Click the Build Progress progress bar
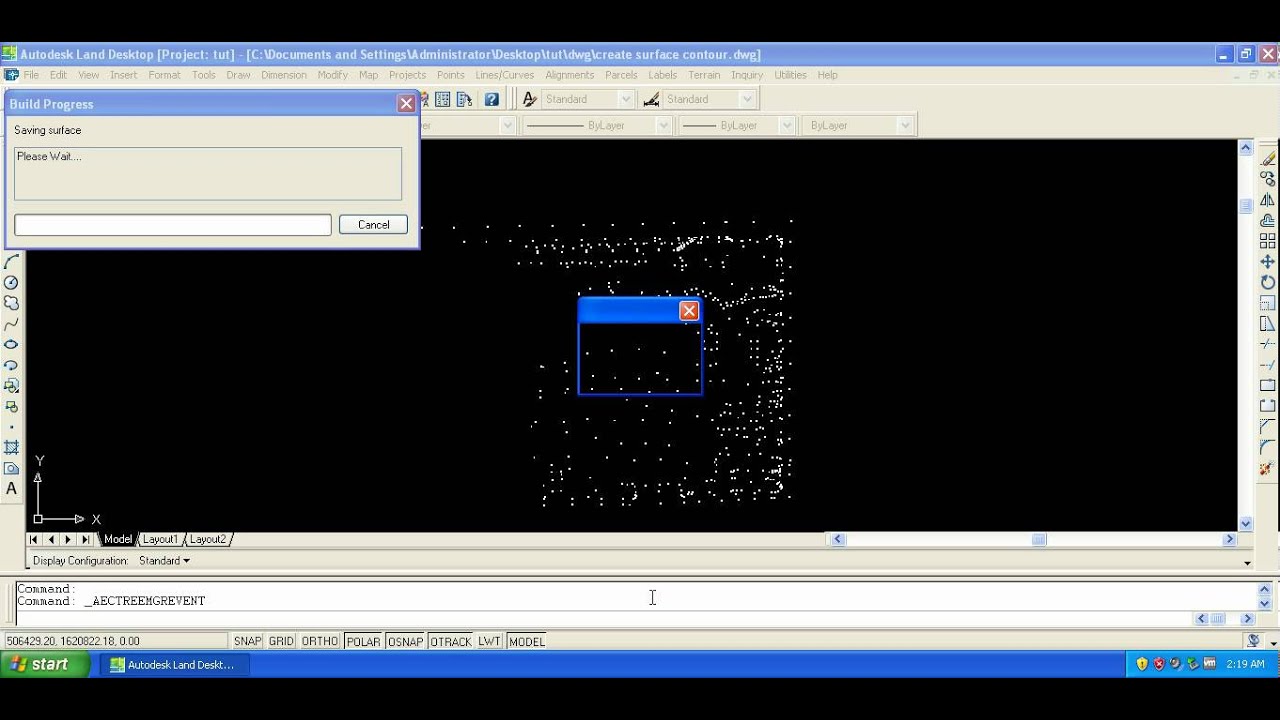 pos(173,225)
